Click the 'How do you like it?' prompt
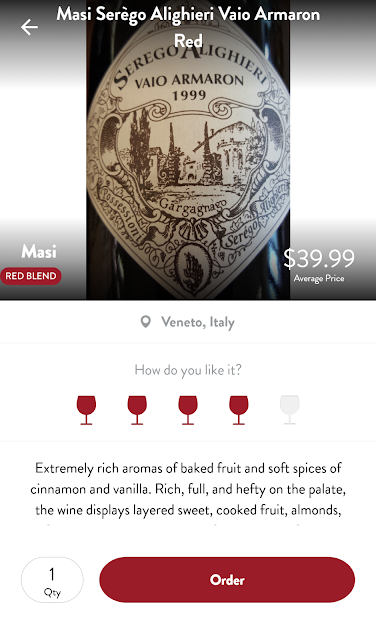Image resolution: width=376 pixels, height=640 pixels. 188,370
